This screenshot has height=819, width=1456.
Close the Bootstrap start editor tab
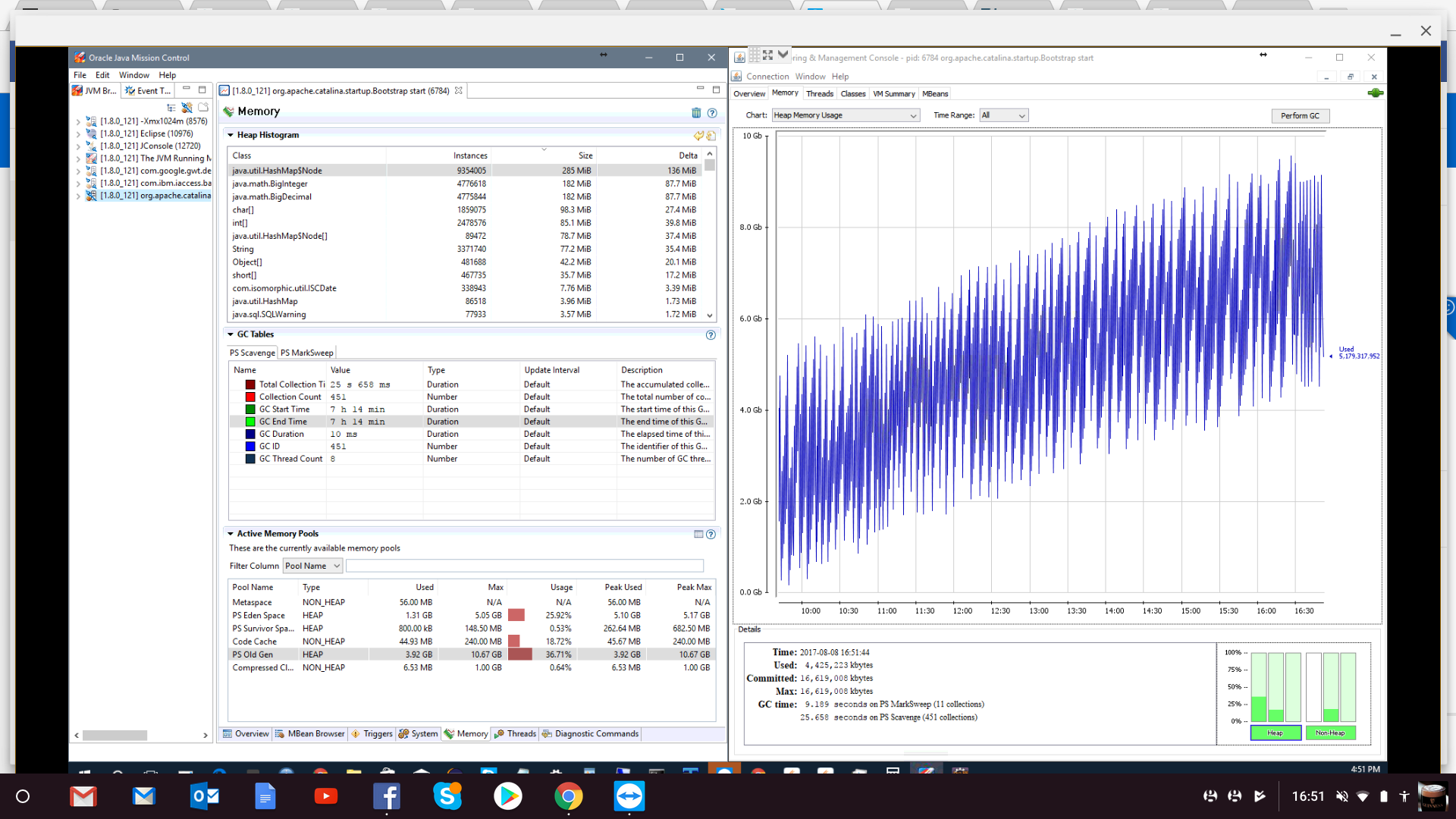(x=458, y=90)
